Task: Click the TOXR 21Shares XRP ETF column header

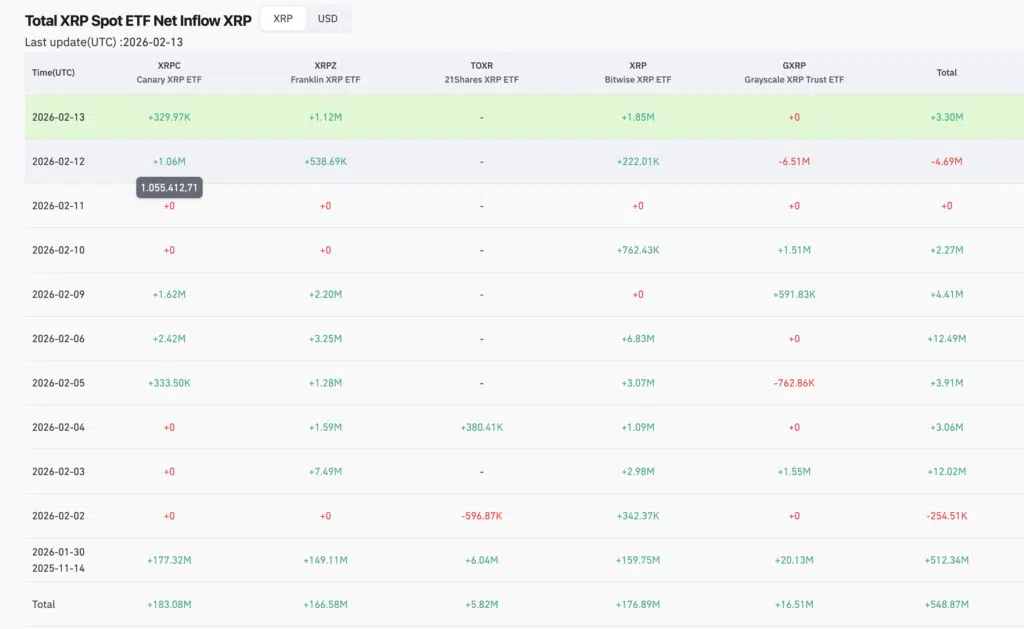Action: click(x=481, y=72)
